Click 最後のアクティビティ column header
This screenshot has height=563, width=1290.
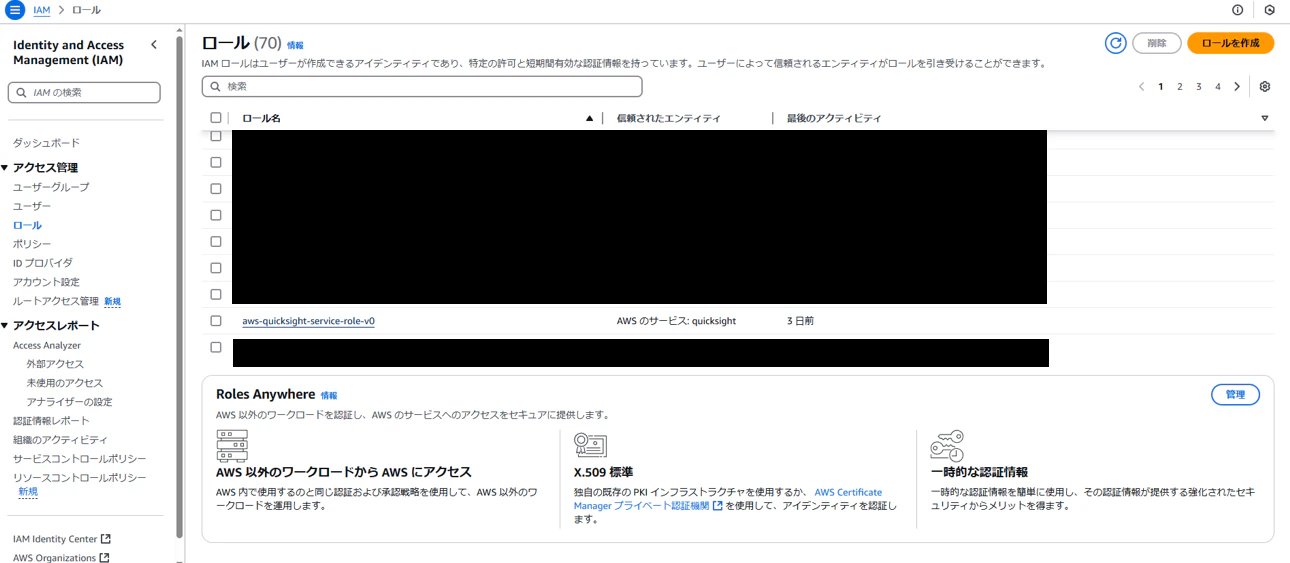pyautogui.click(x=834, y=118)
